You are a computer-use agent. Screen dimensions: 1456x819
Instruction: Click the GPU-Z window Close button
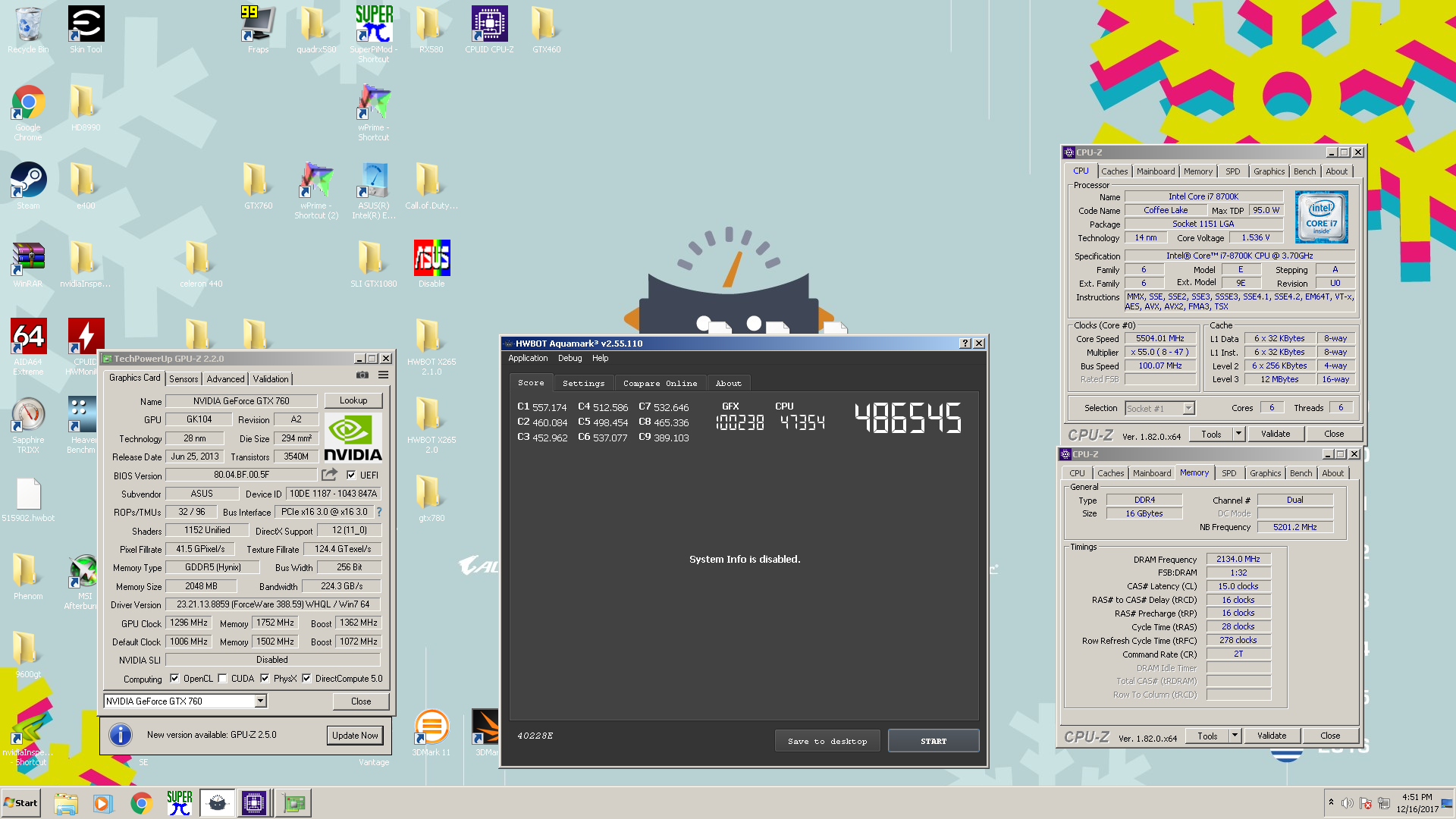361,701
